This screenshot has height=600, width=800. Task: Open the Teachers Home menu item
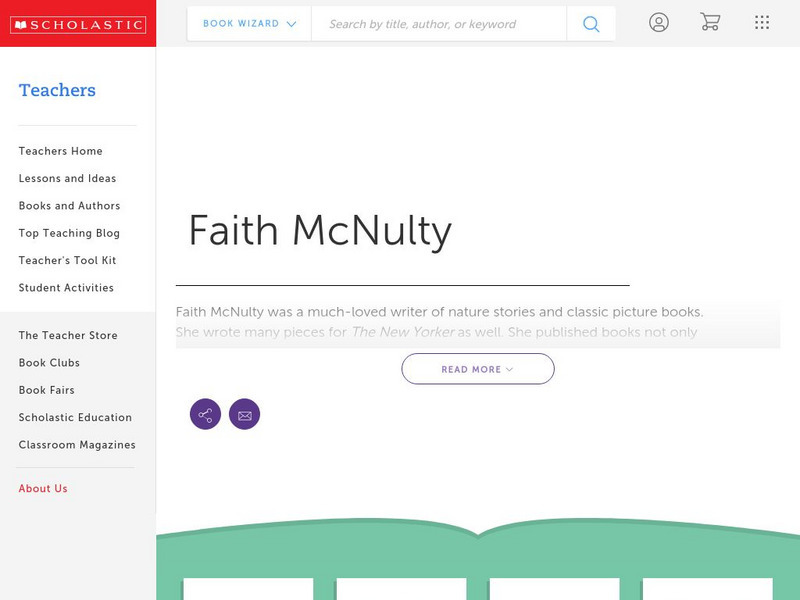point(59,151)
